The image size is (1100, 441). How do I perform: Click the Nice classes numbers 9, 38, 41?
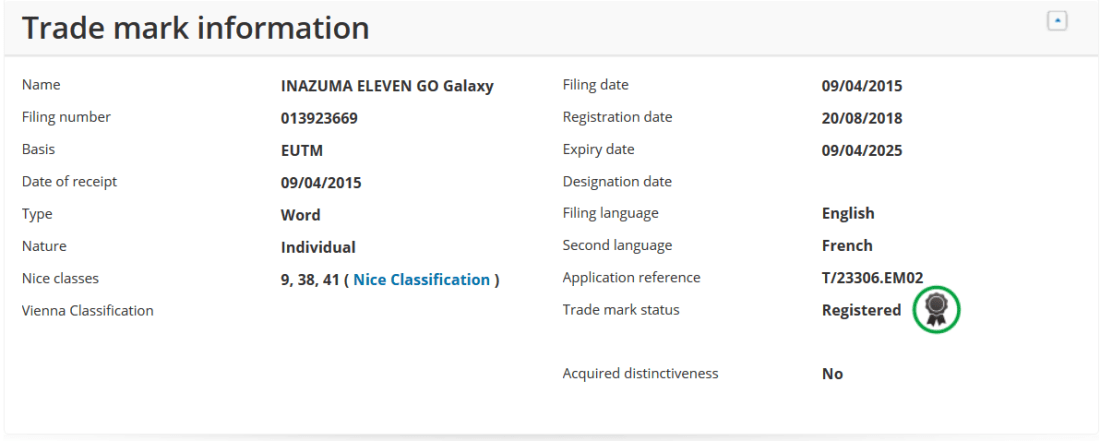tap(310, 280)
